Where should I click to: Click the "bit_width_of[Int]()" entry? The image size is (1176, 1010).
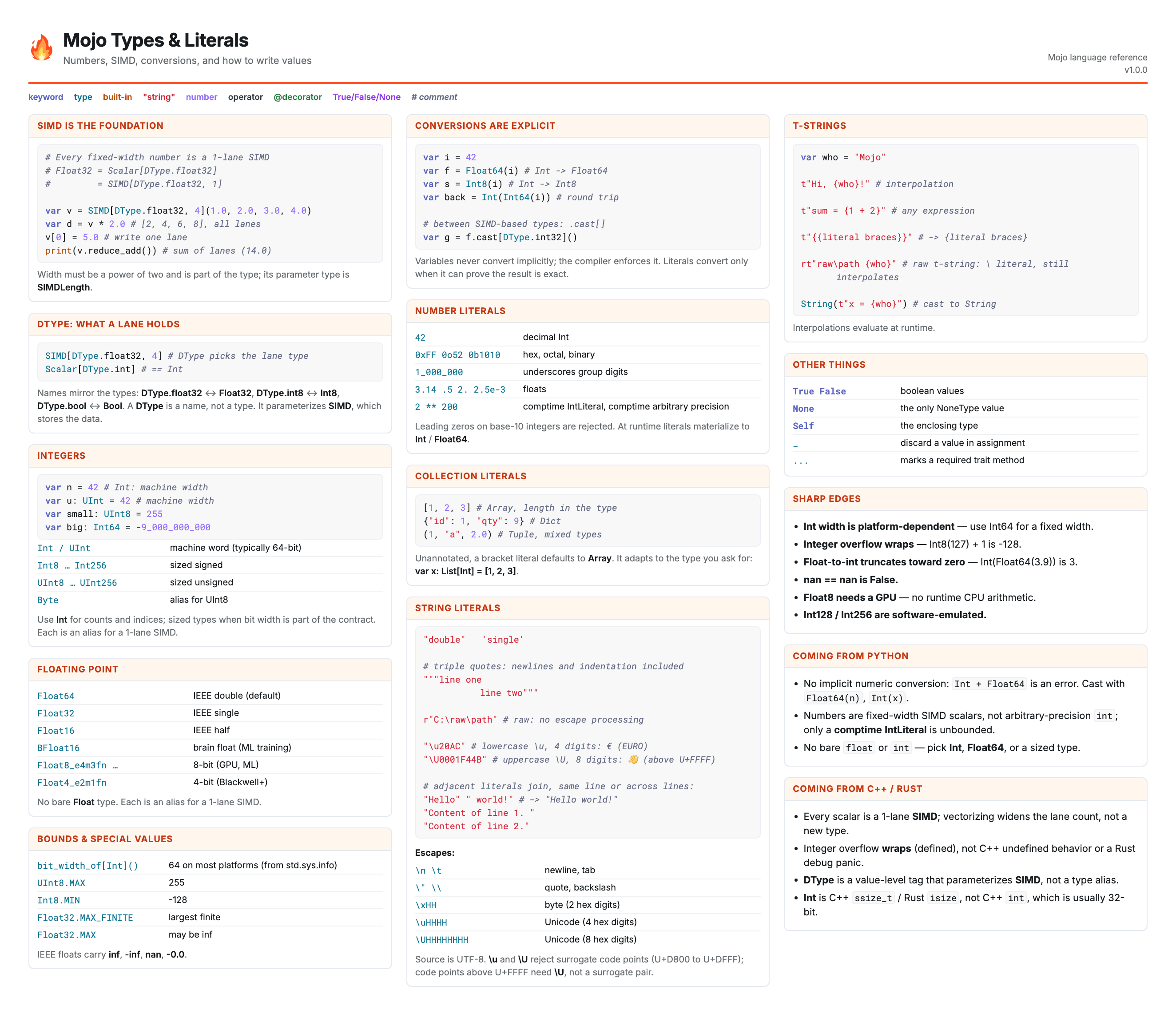point(88,866)
